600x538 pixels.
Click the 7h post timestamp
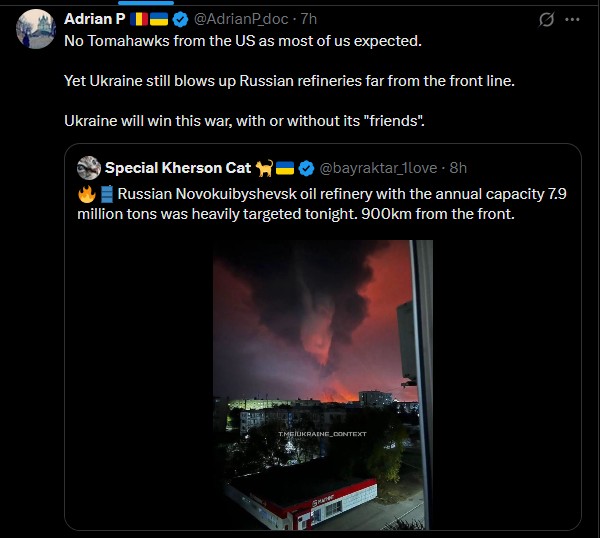(309, 19)
